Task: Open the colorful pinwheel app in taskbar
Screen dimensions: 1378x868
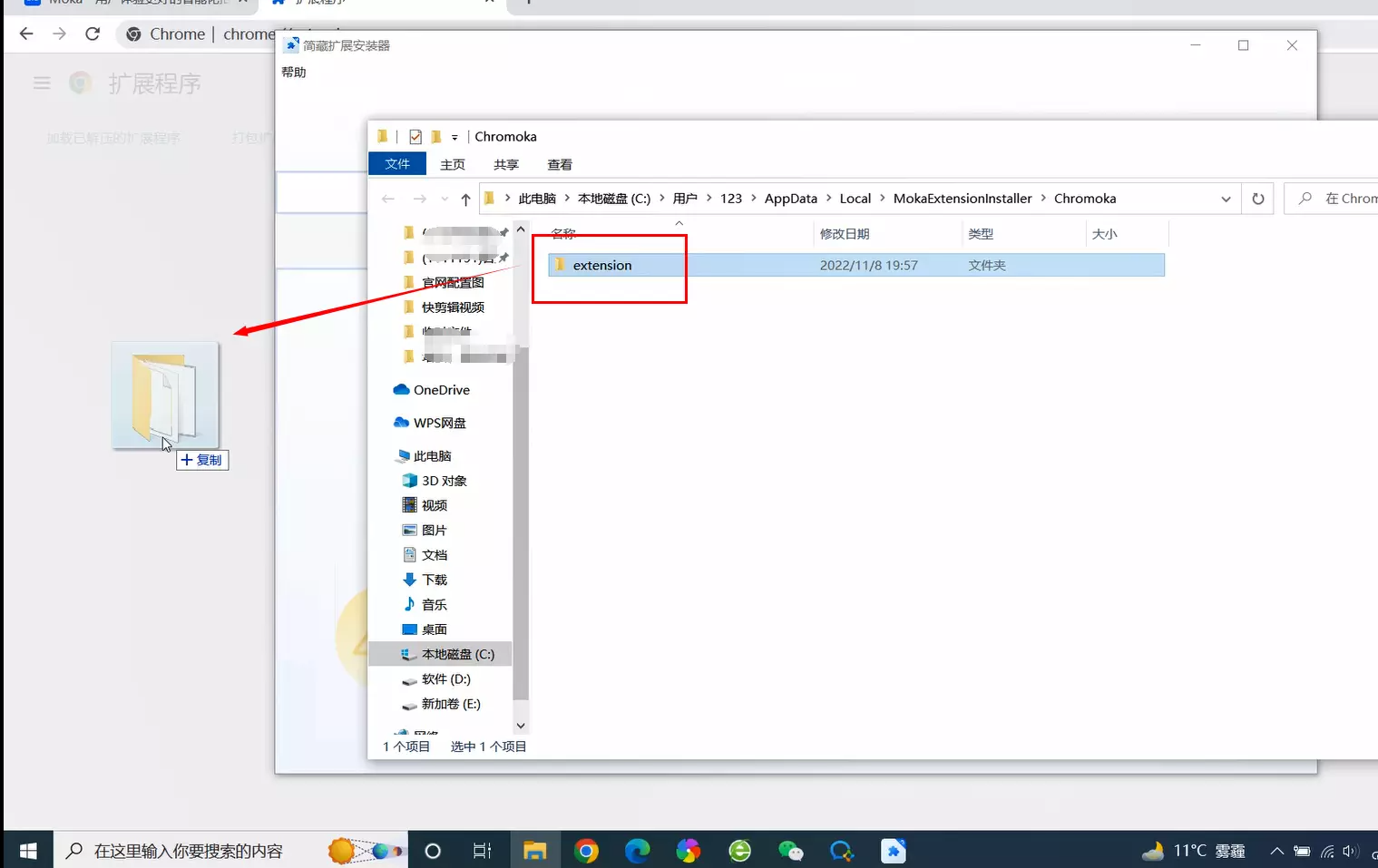Action: pyautogui.click(x=689, y=851)
